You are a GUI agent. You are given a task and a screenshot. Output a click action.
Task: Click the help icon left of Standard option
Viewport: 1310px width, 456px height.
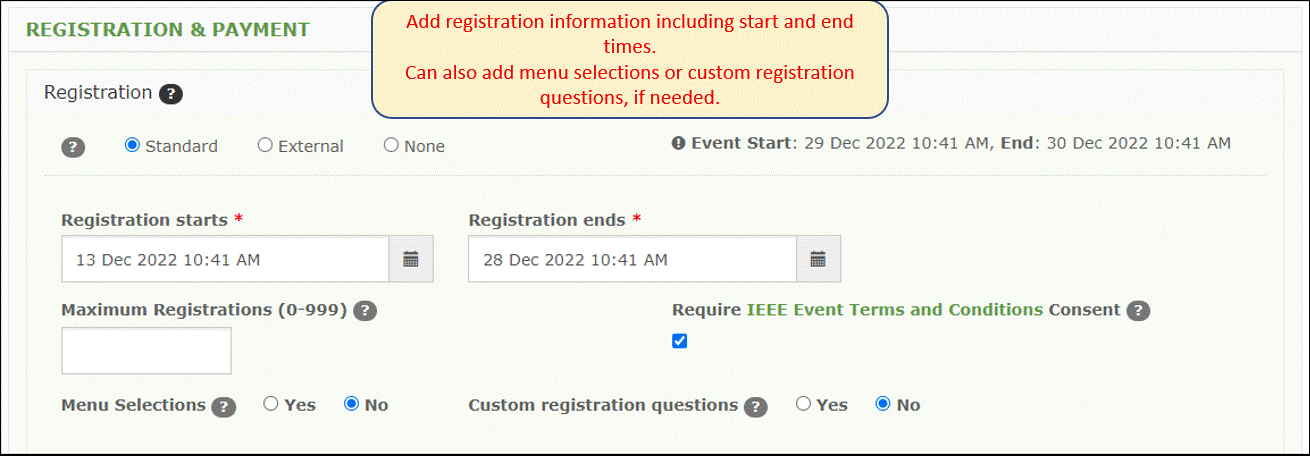pyautogui.click(x=73, y=147)
